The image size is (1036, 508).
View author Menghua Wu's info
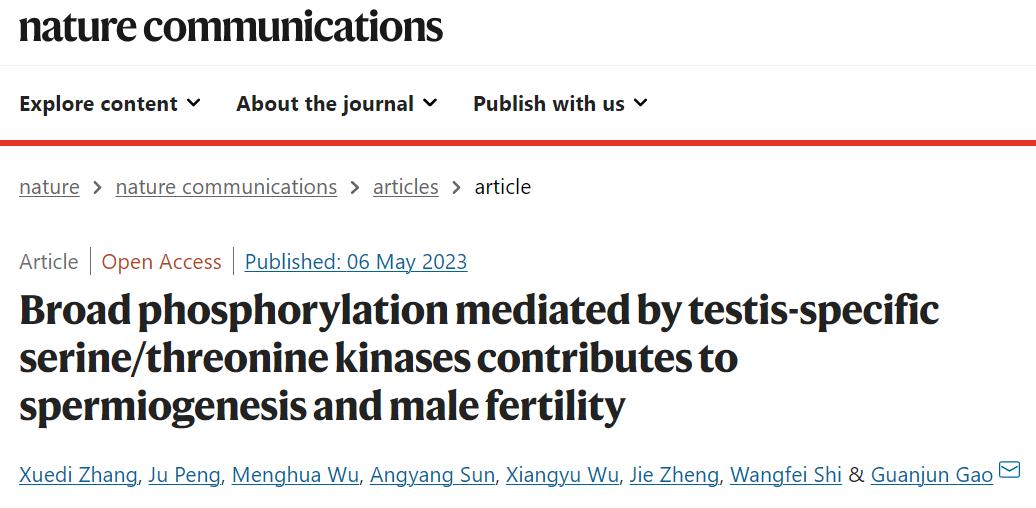(294, 475)
